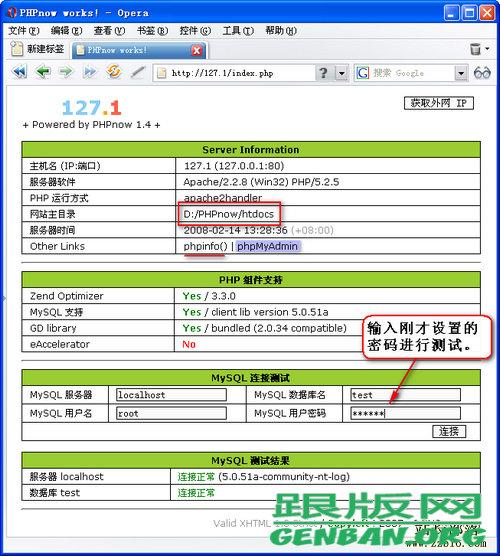Click the 新建标签 new tab button

(38, 49)
